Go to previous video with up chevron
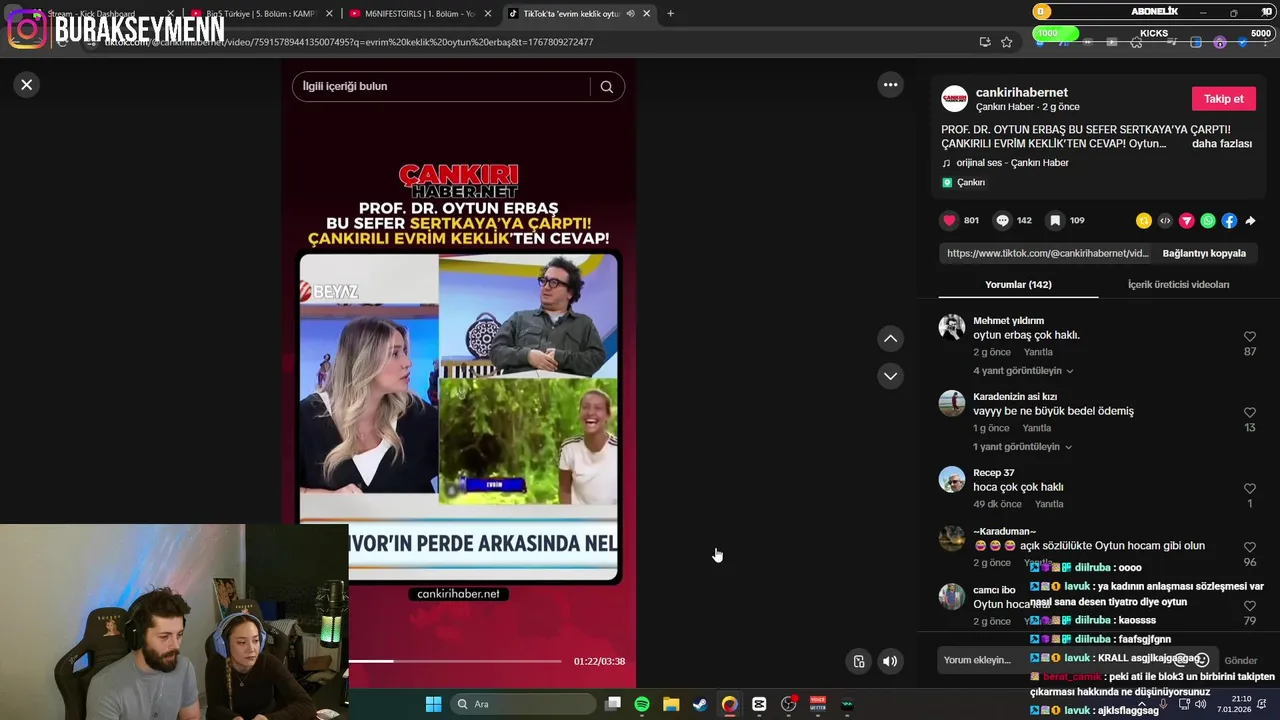Image resolution: width=1280 pixels, height=720 pixels. (890, 339)
